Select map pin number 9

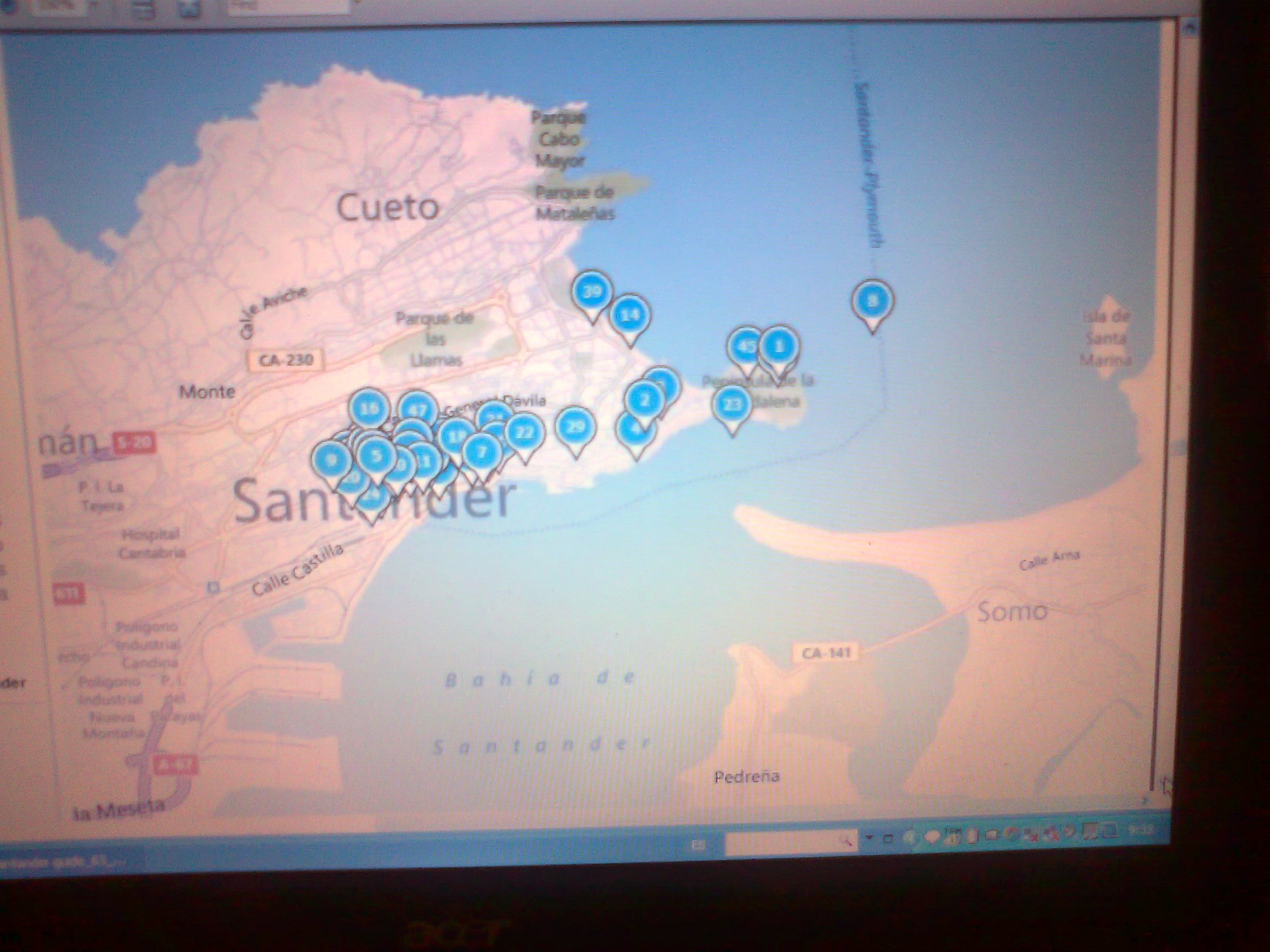click(x=331, y=459)
